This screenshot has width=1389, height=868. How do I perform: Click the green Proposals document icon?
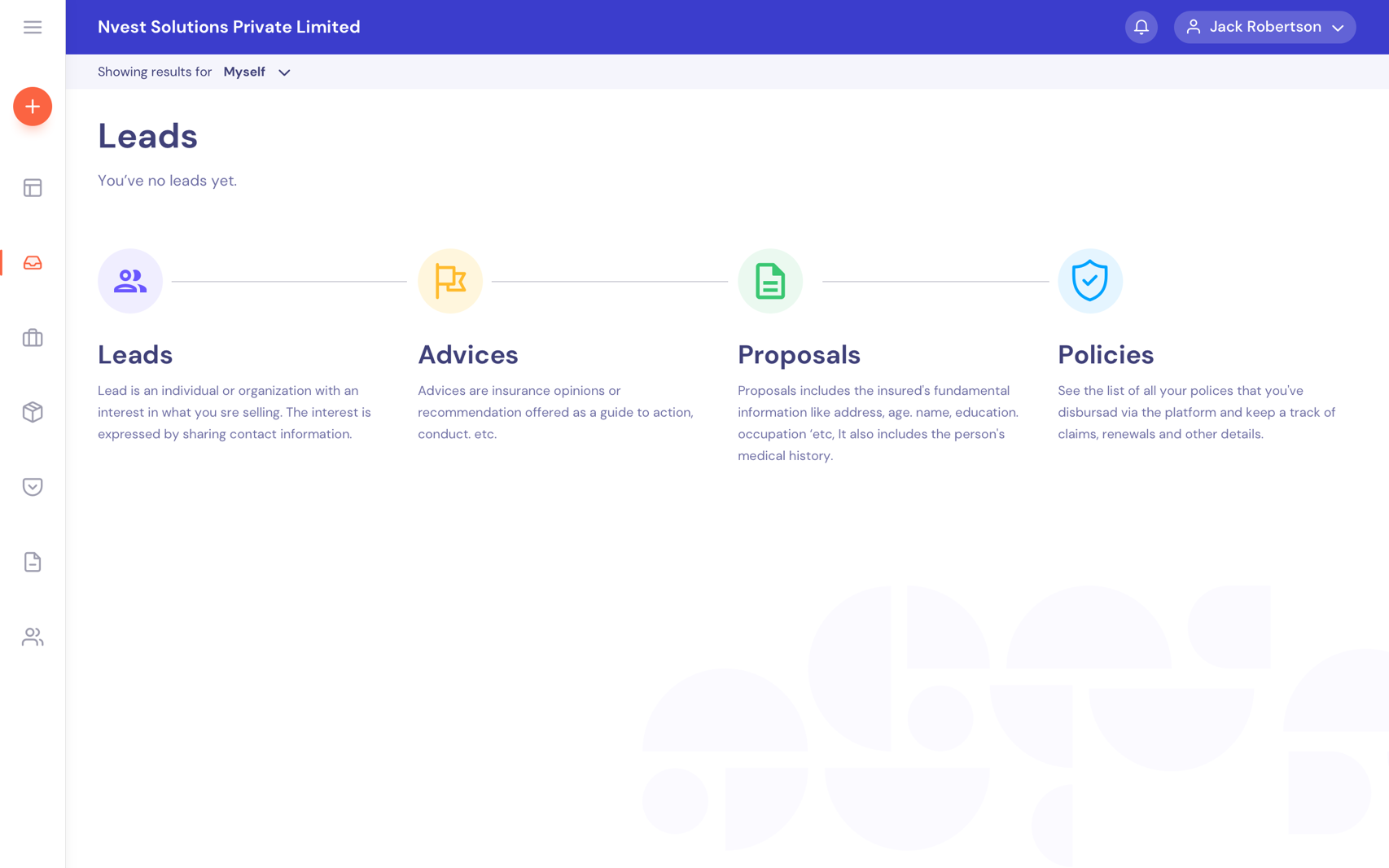pos(770,281)
